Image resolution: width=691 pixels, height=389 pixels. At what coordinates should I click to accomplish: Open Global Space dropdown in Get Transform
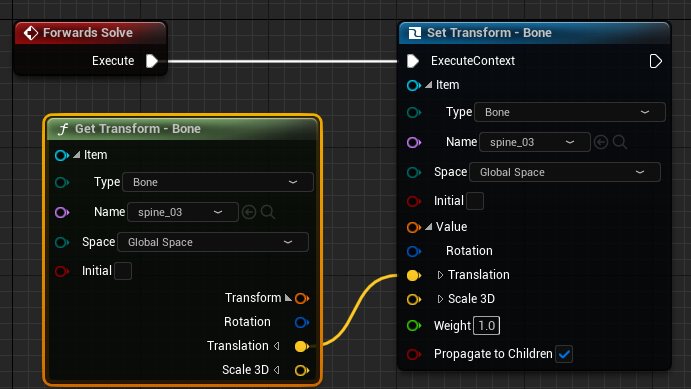(213, 242)
